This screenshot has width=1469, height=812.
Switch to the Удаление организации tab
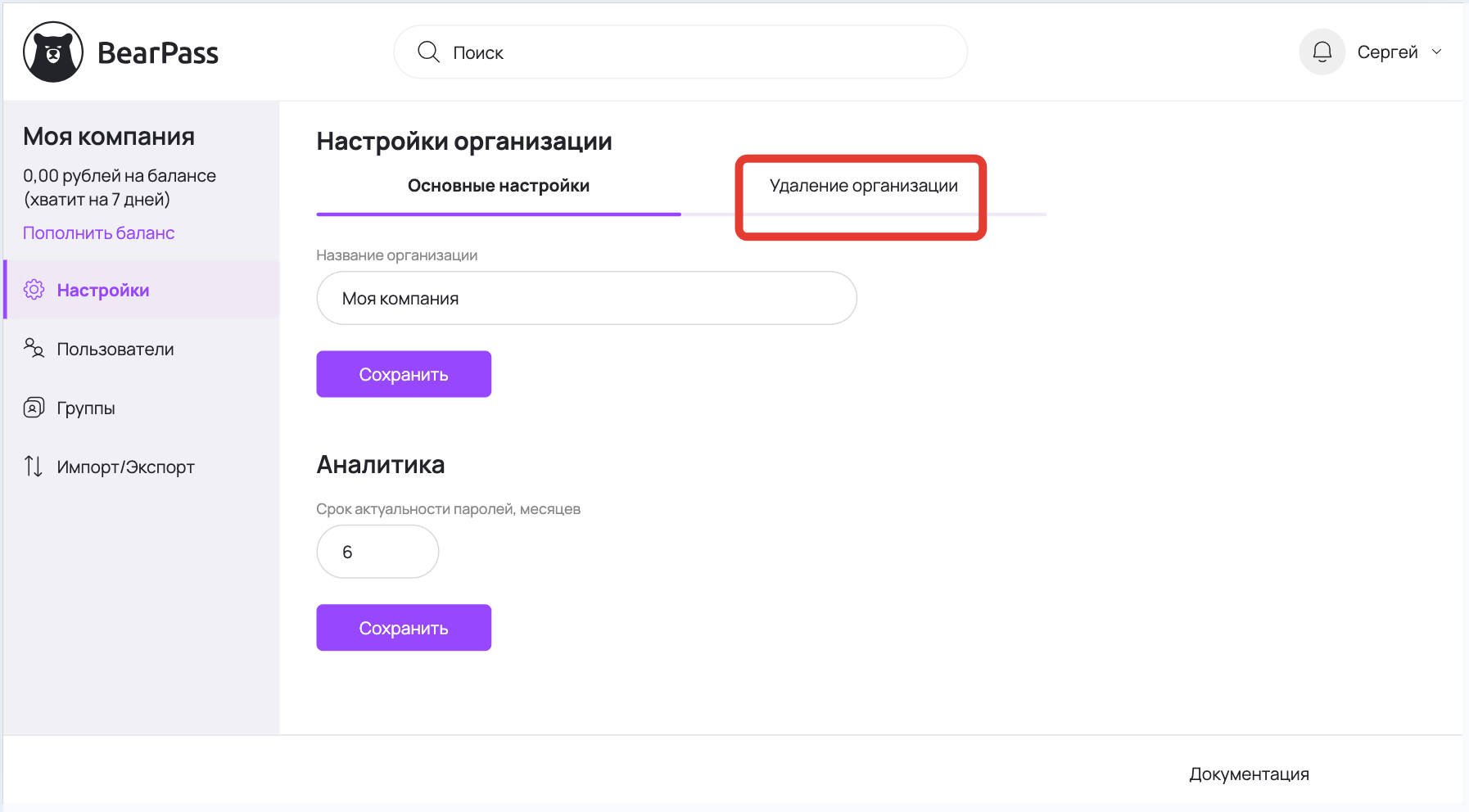[863, 187]
